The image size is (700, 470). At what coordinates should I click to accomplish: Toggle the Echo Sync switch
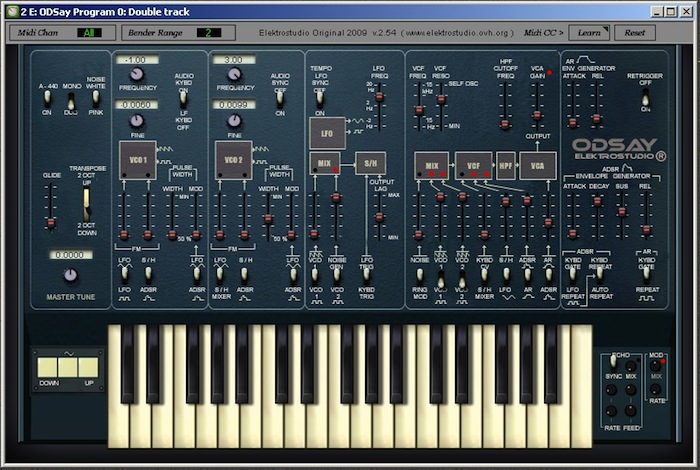[x=613, y=361]
